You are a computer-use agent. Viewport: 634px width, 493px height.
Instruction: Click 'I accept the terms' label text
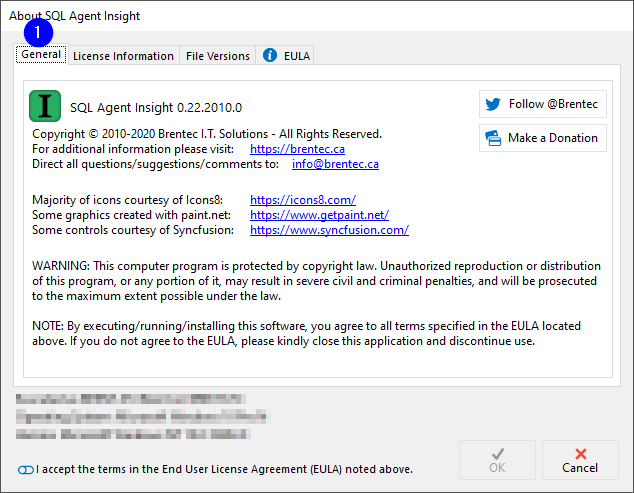coord(224,469)
